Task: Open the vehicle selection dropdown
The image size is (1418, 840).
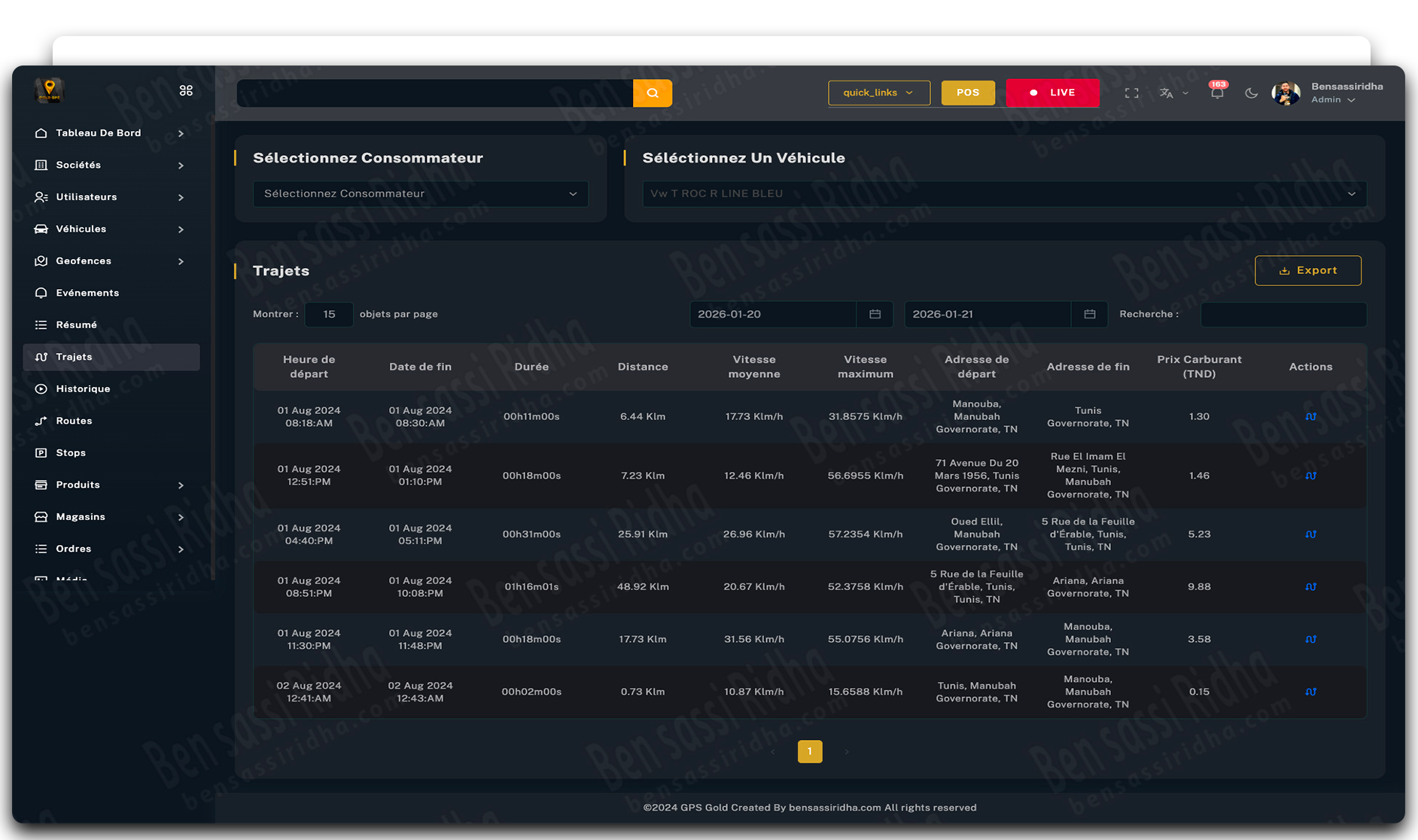Action: click(x=1003, y=194)
